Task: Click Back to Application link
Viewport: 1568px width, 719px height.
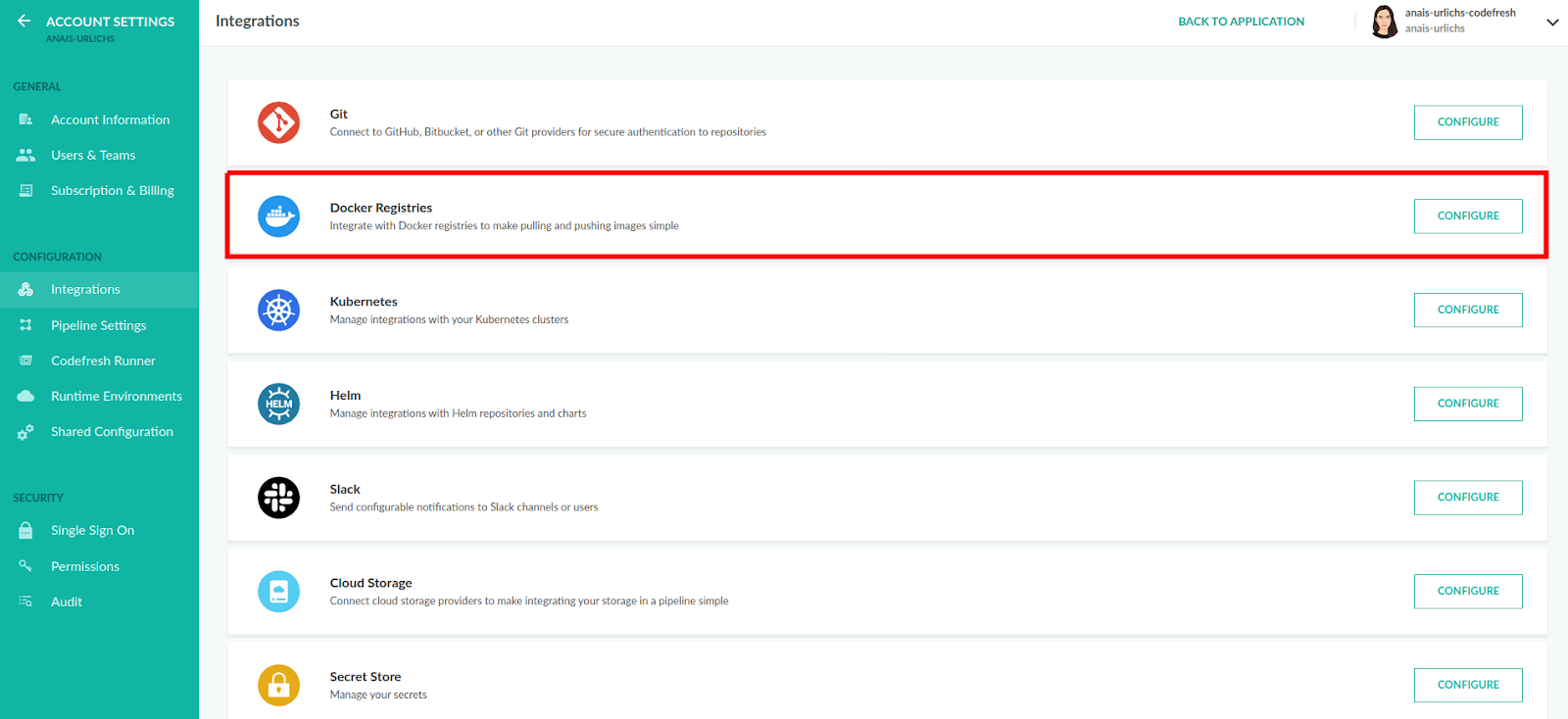Action: pos(1241,22)
